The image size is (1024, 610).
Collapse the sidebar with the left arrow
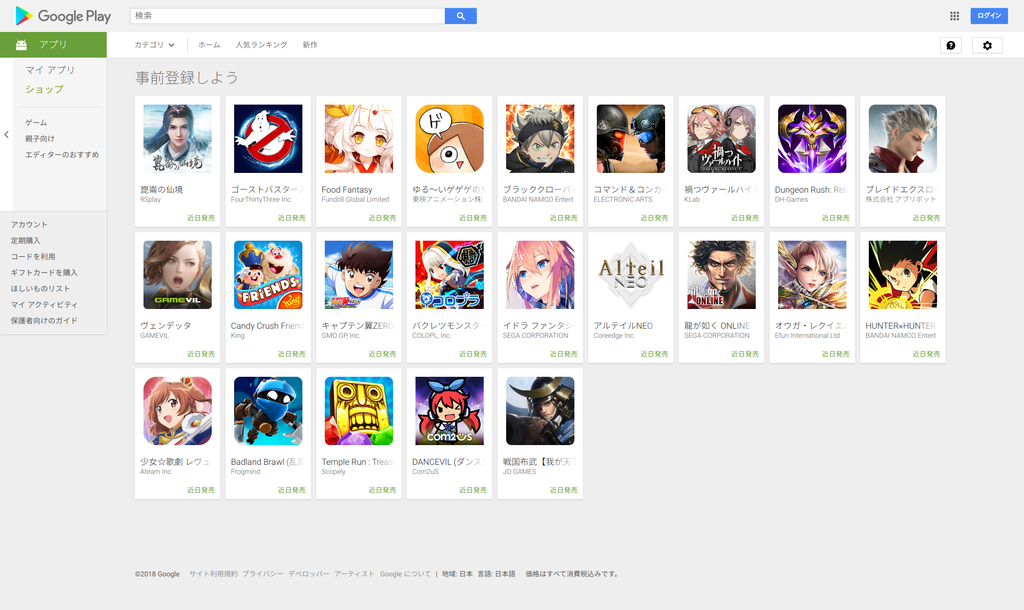pyautogui.click(x=7, y=135)
